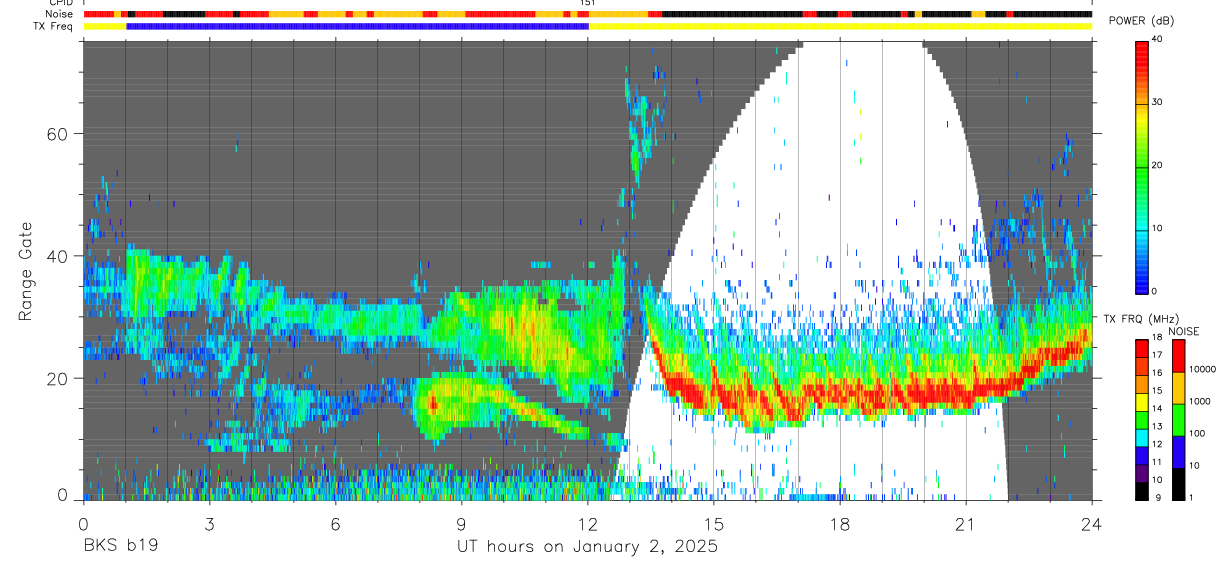Click the '6' tick on the UT hours axis

coord(335,523)
